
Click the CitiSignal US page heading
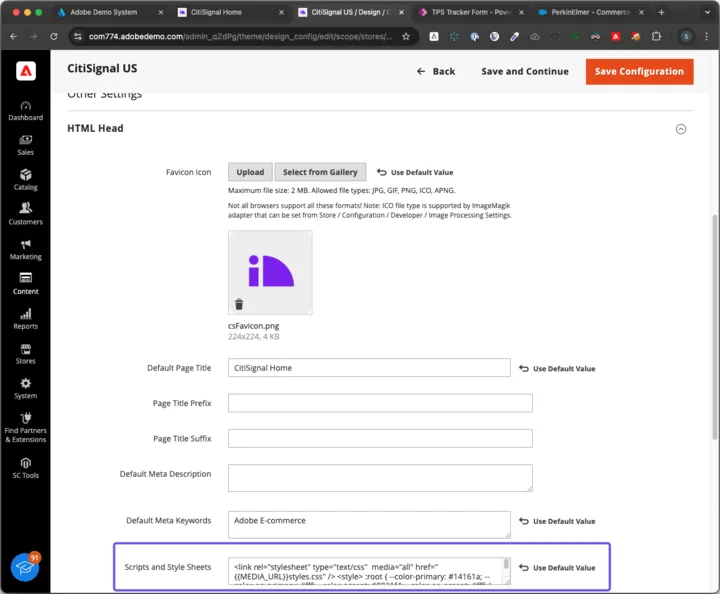pos(102,68)
